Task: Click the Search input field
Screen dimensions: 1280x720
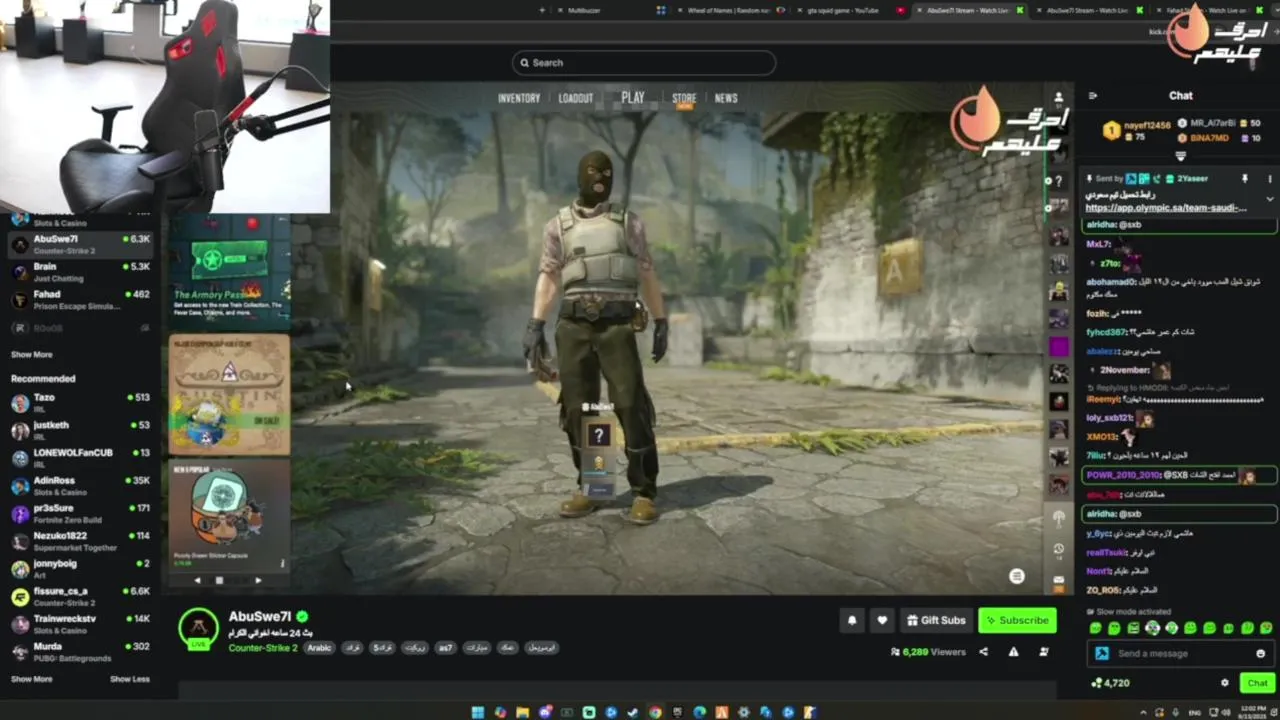Action: (x=644, y=63)
